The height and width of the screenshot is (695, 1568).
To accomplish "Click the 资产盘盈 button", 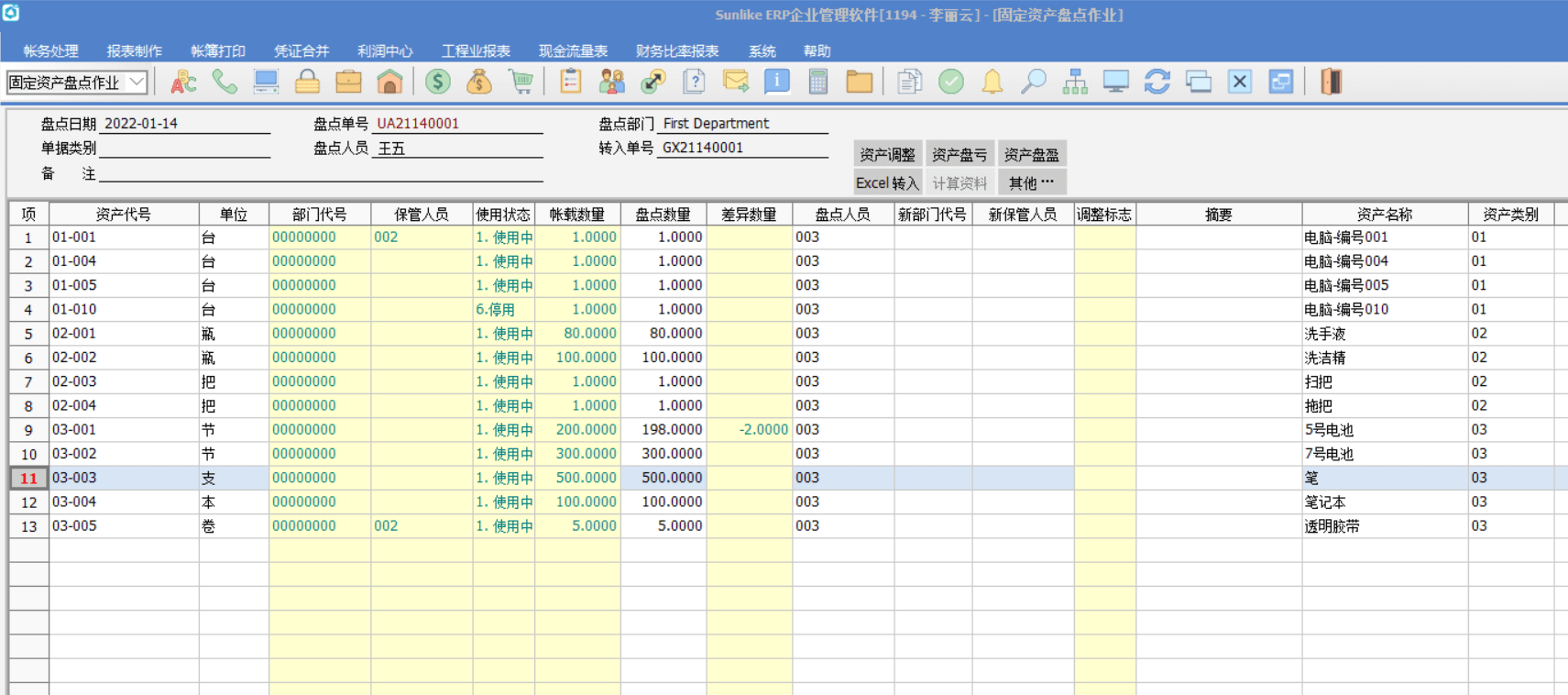I will point(1032,155).
